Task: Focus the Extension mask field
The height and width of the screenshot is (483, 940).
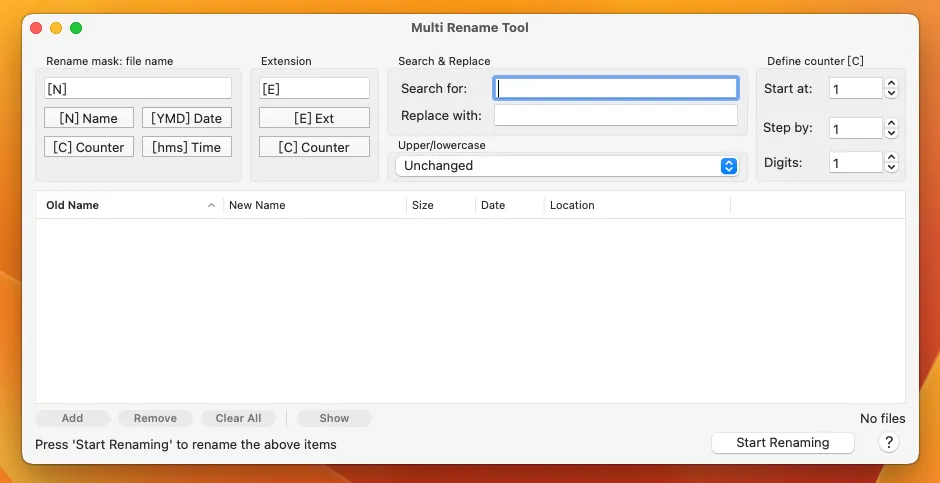Action: pos(314,89)
